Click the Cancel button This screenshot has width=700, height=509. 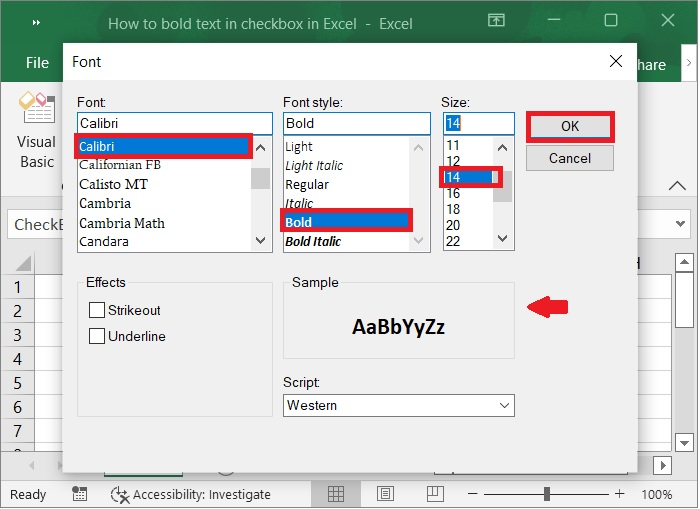[x=569, y=158]
